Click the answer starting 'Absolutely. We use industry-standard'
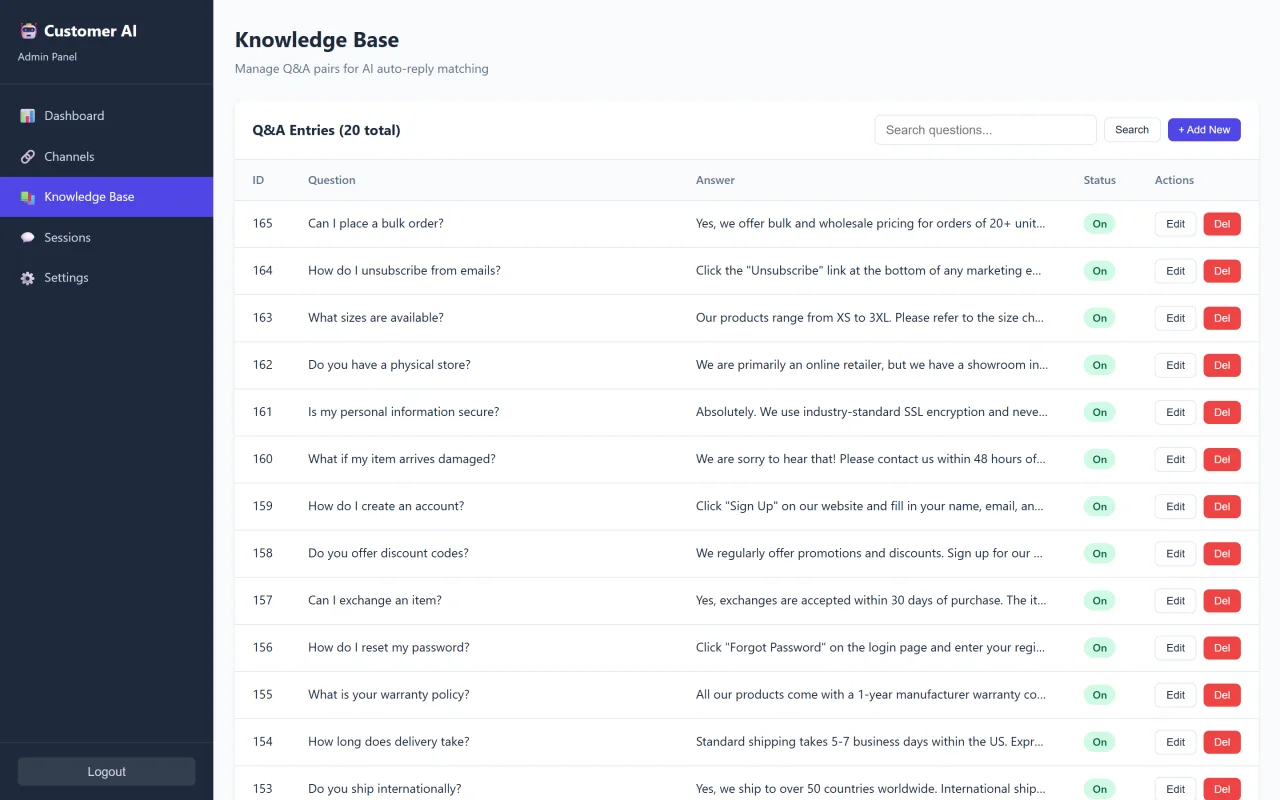Viewport: 1280px width, 800px height. pyautogui.click(x=872, y=412)
